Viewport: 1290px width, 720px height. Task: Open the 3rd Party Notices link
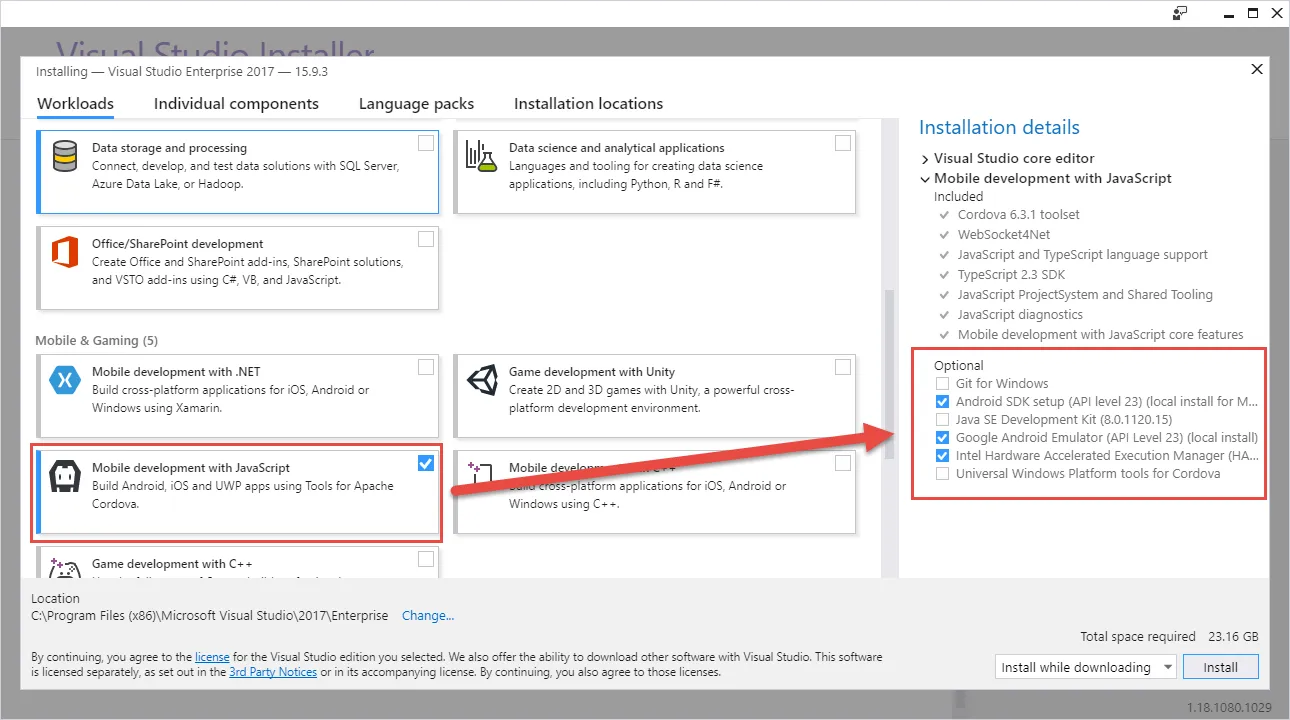click(x=273, y=672)
